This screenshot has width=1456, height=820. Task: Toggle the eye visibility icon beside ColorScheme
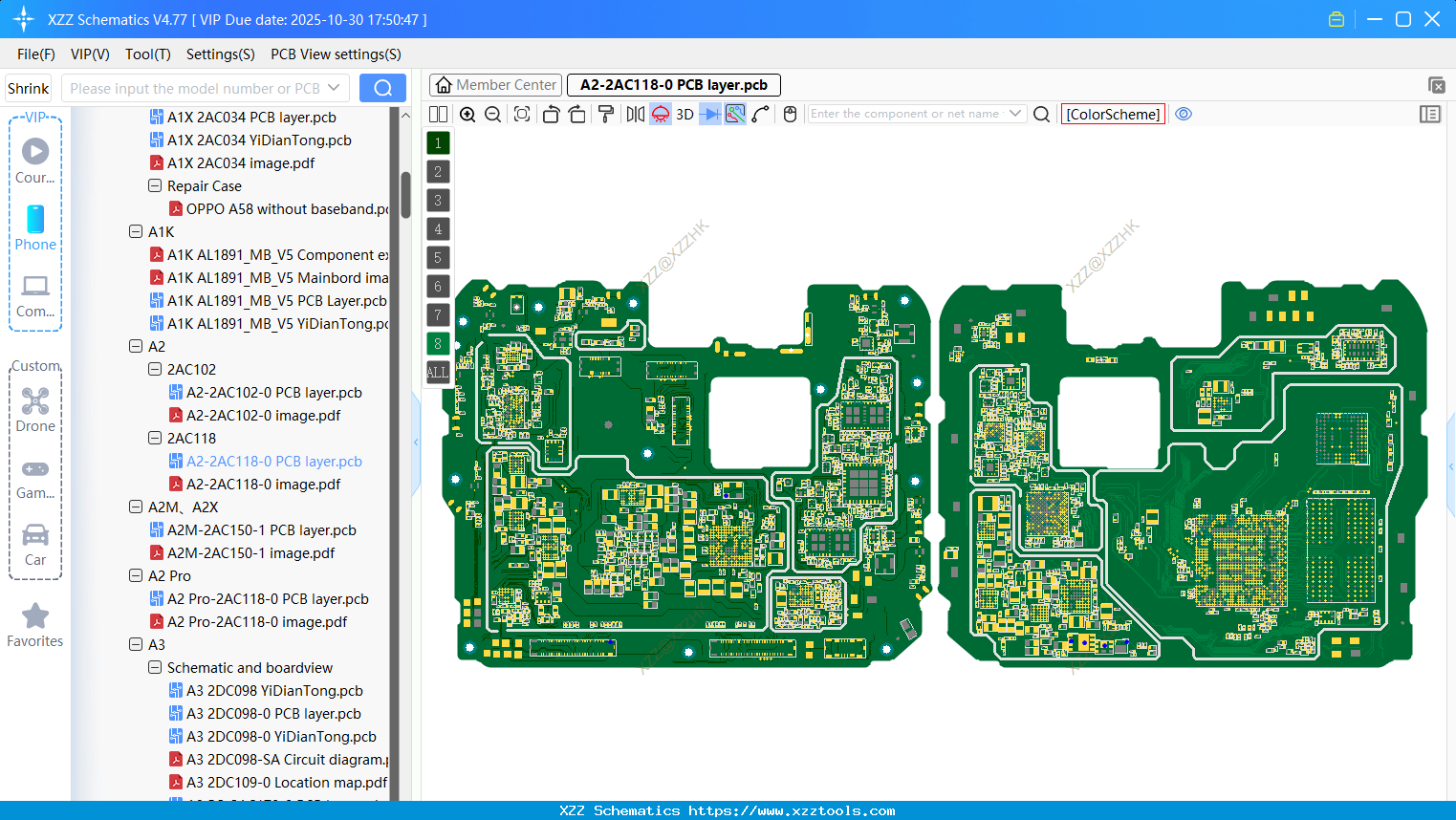(1184, 114)
